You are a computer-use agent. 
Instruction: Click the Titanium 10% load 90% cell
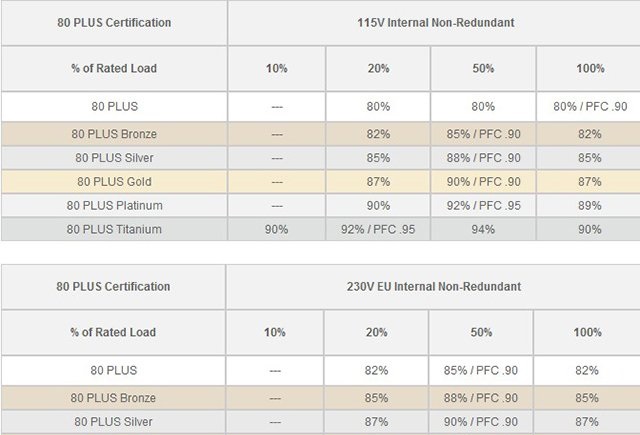(276, 229)
